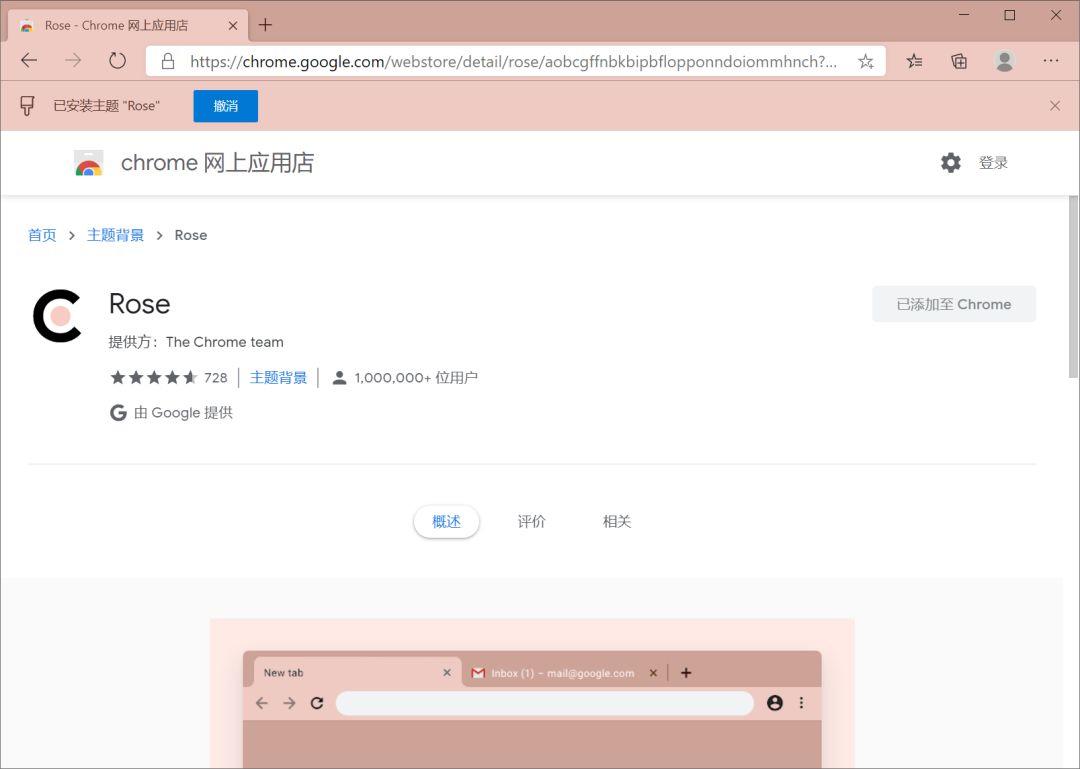Click the 'chrome 网上应用店' header title
1080x769 pixels.
coord(218,163)
